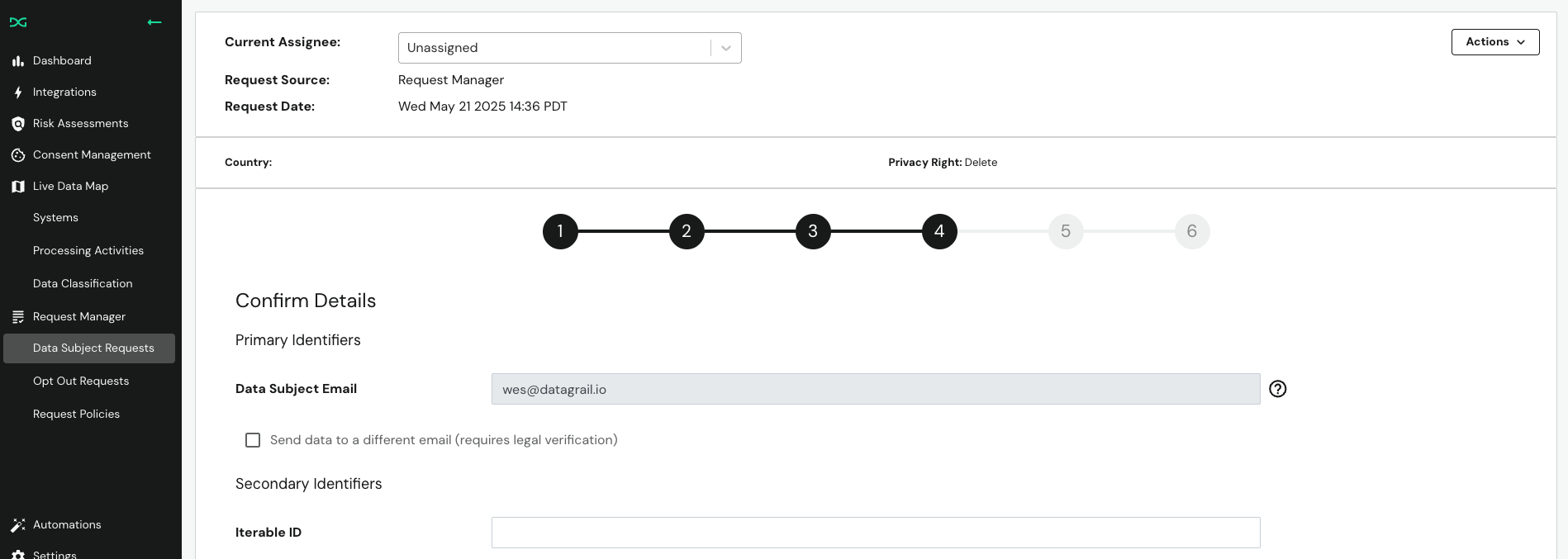Click the Dashboard bar chart icon
This screenshot has width=1568, height=559.
coord(18,61)
